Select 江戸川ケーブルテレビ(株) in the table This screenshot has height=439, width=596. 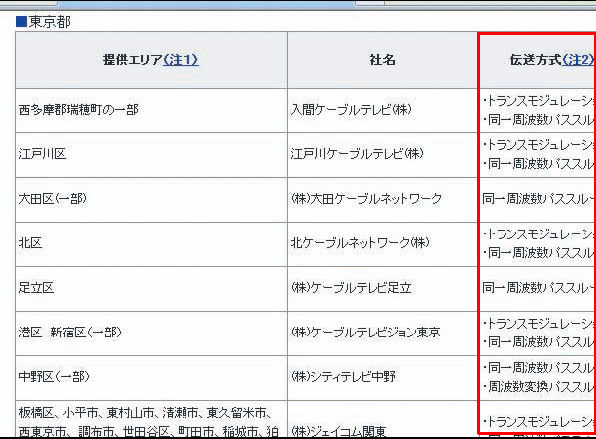coord(382,155)
